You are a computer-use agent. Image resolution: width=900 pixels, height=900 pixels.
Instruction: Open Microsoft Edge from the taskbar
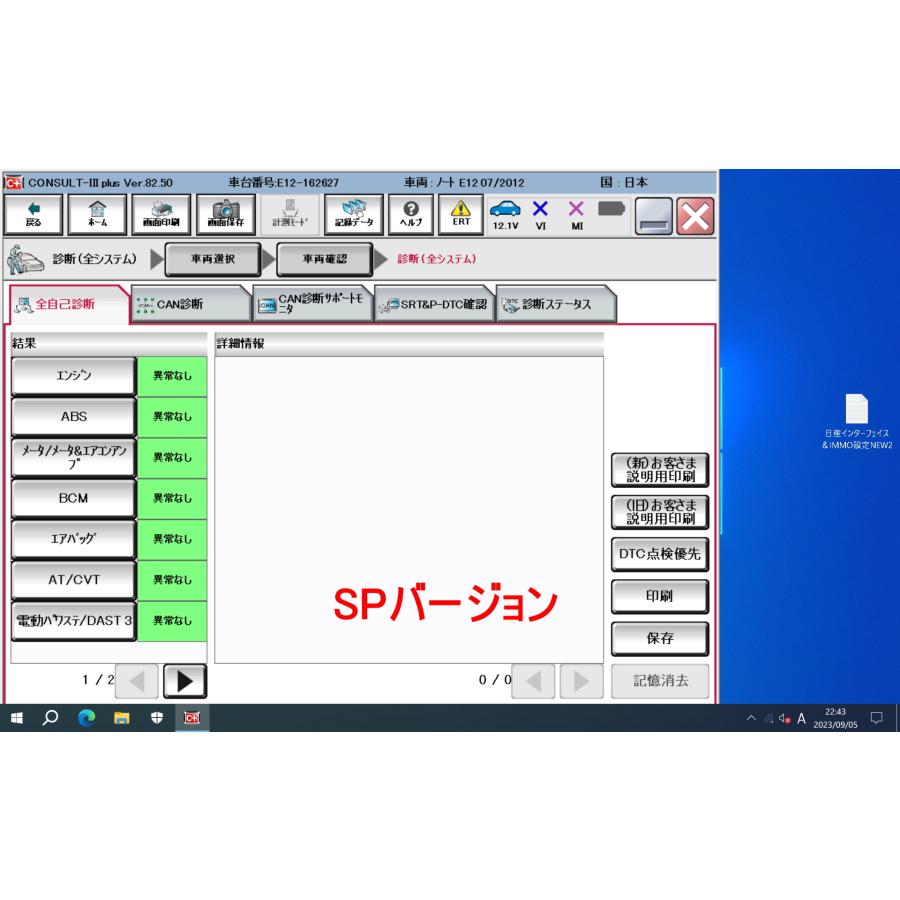point(86,718)
